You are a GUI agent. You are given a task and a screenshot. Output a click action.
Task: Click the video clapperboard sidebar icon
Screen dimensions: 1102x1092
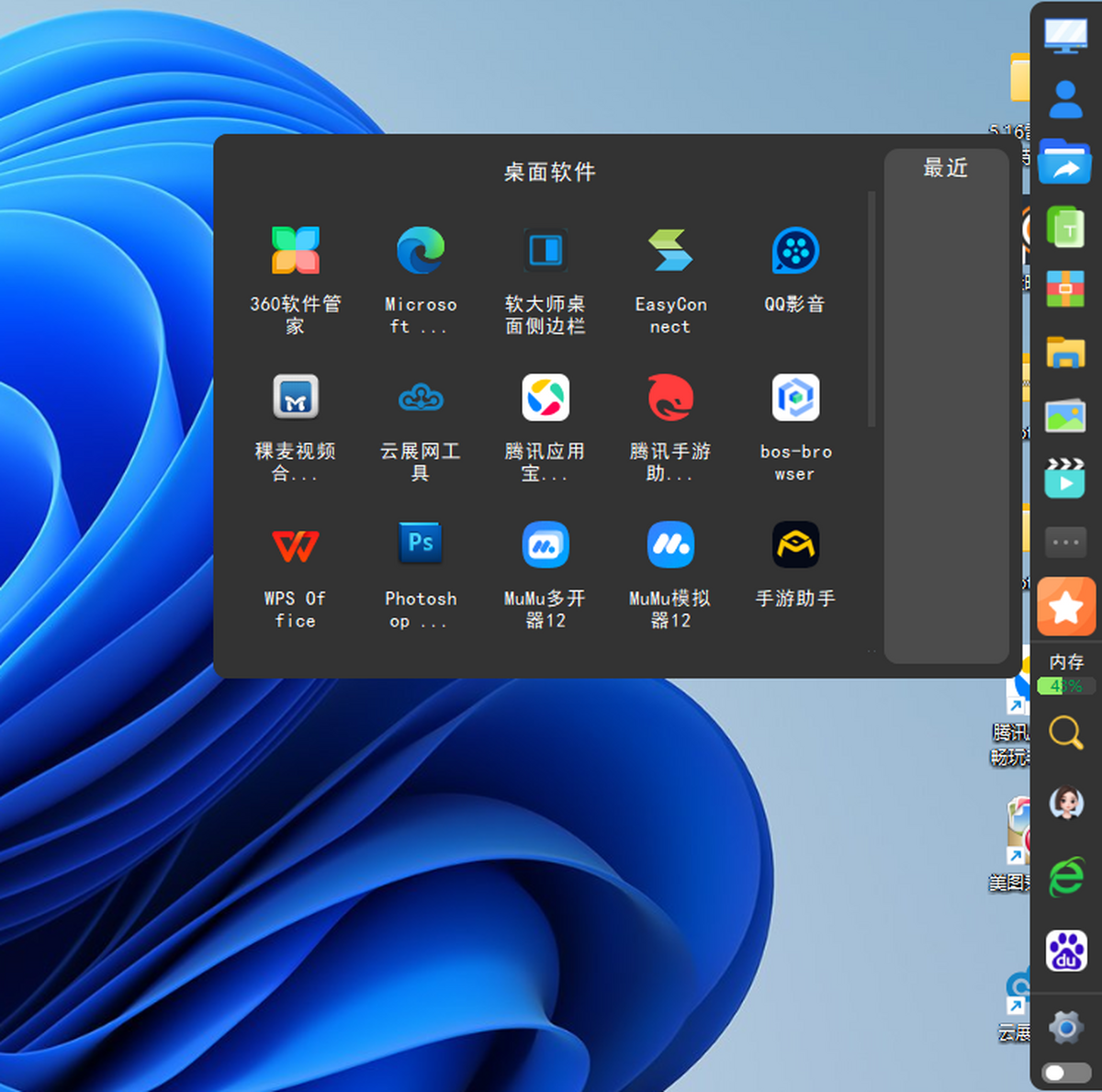tap(1065, 478)
